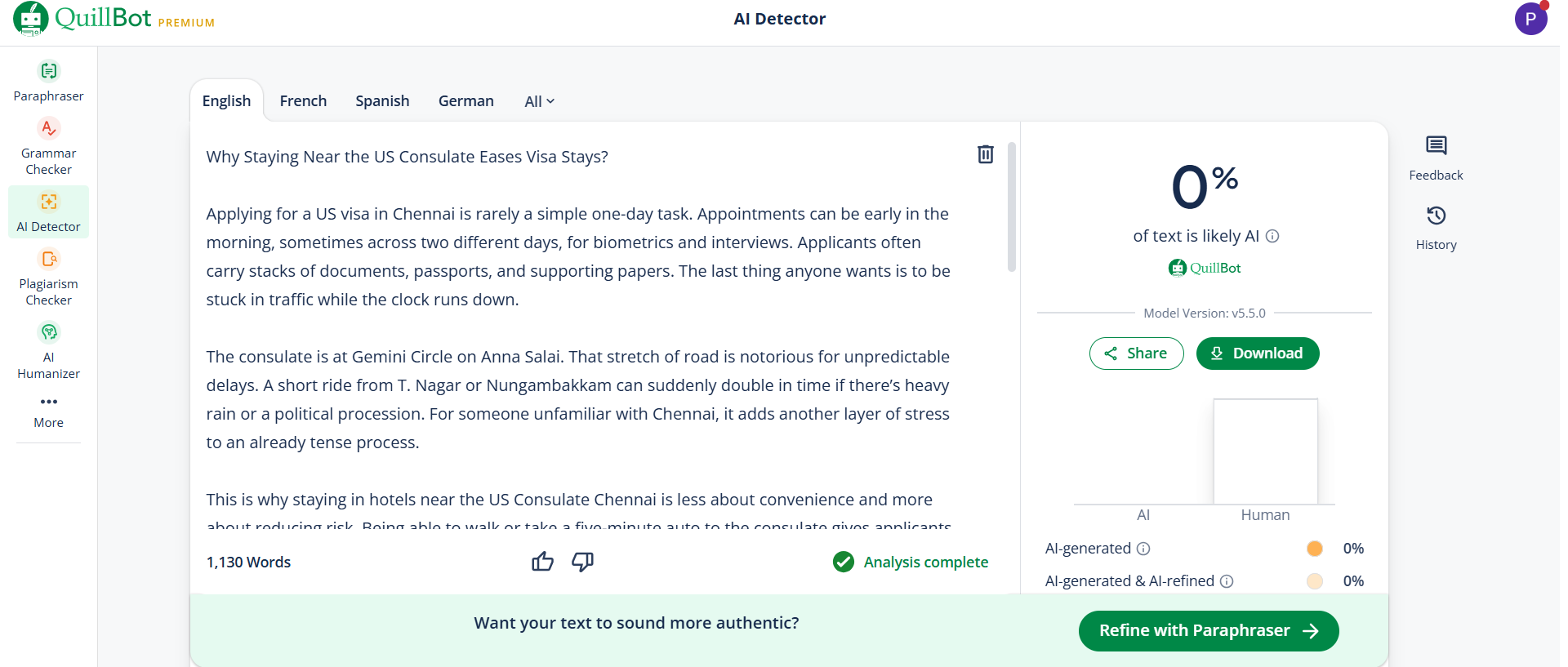Delete text using trash icon
This screenshot has width=1568, height=667.
[986, 154]
